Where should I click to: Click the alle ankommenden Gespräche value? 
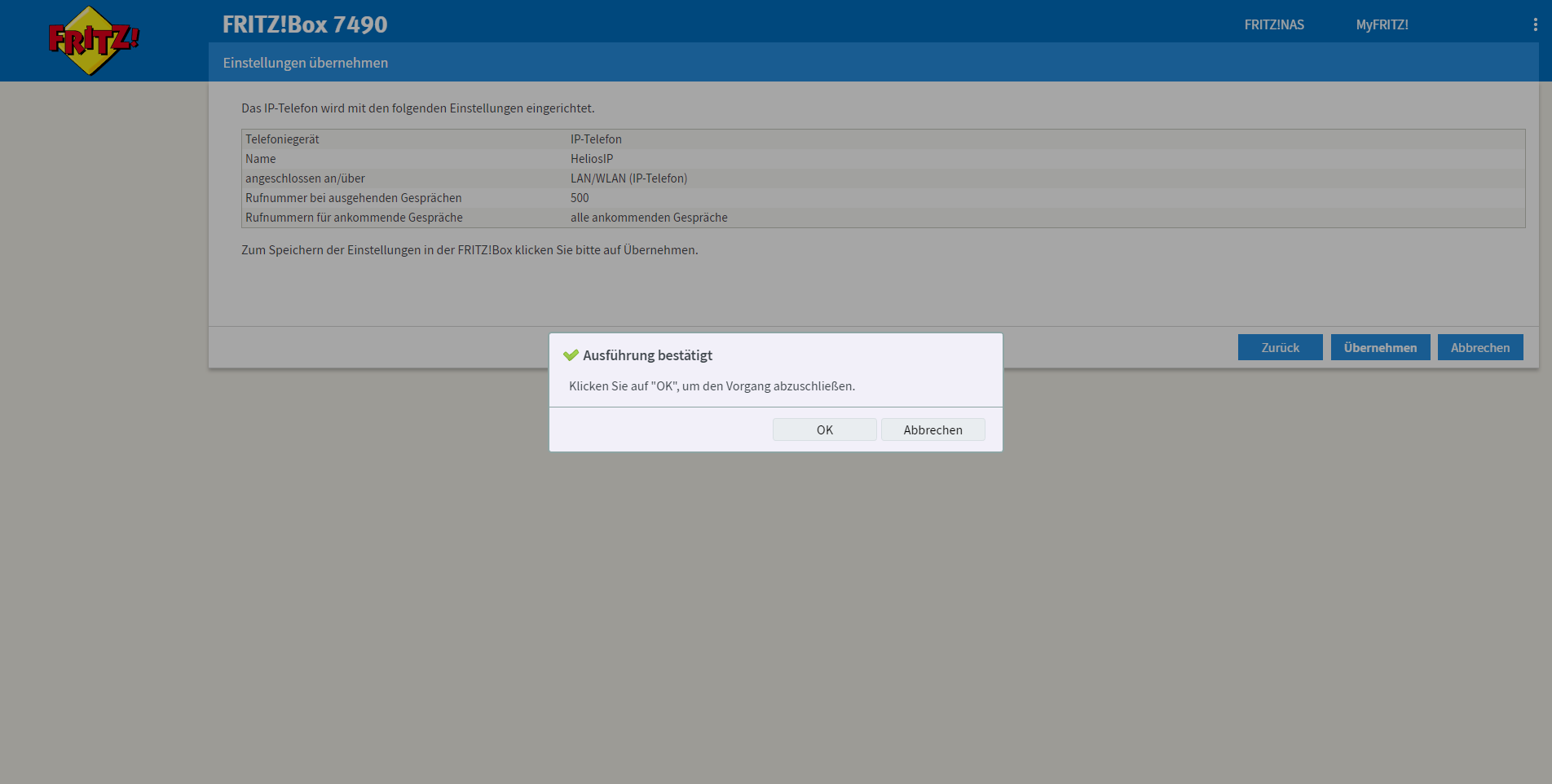(649, 218)
